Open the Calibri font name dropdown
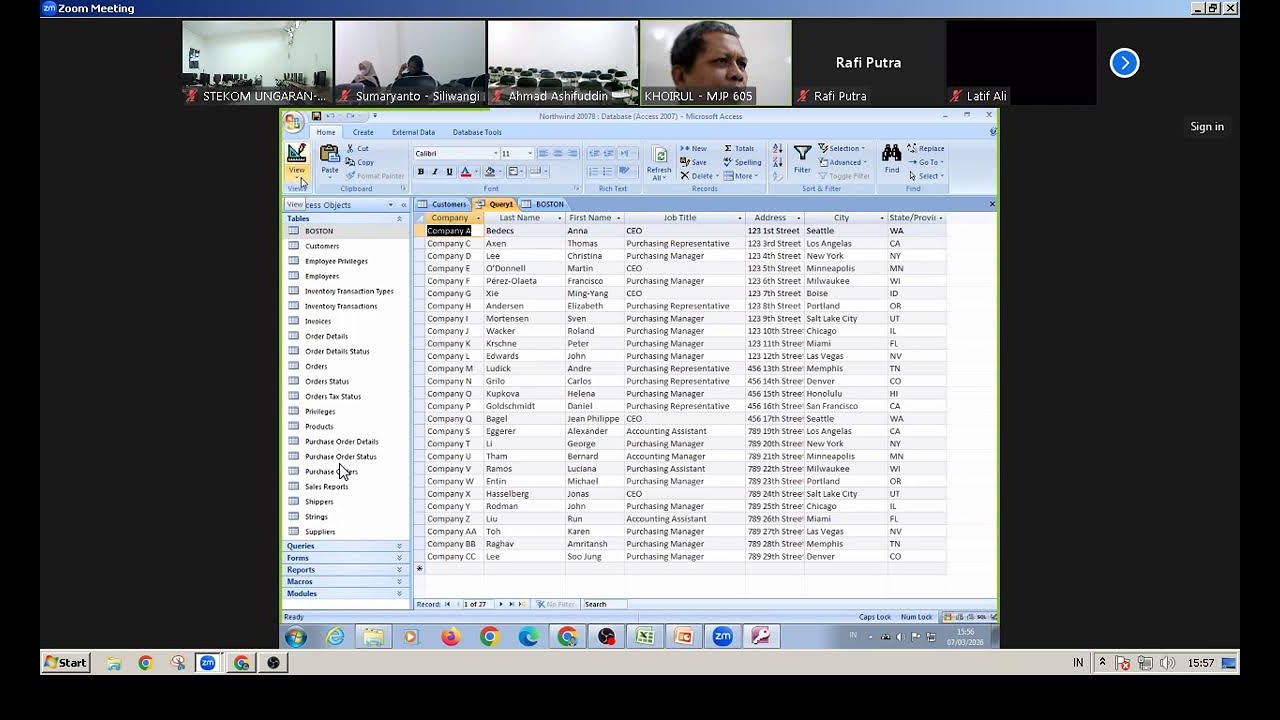This screenshot has height=720, width=1280. 495,154
